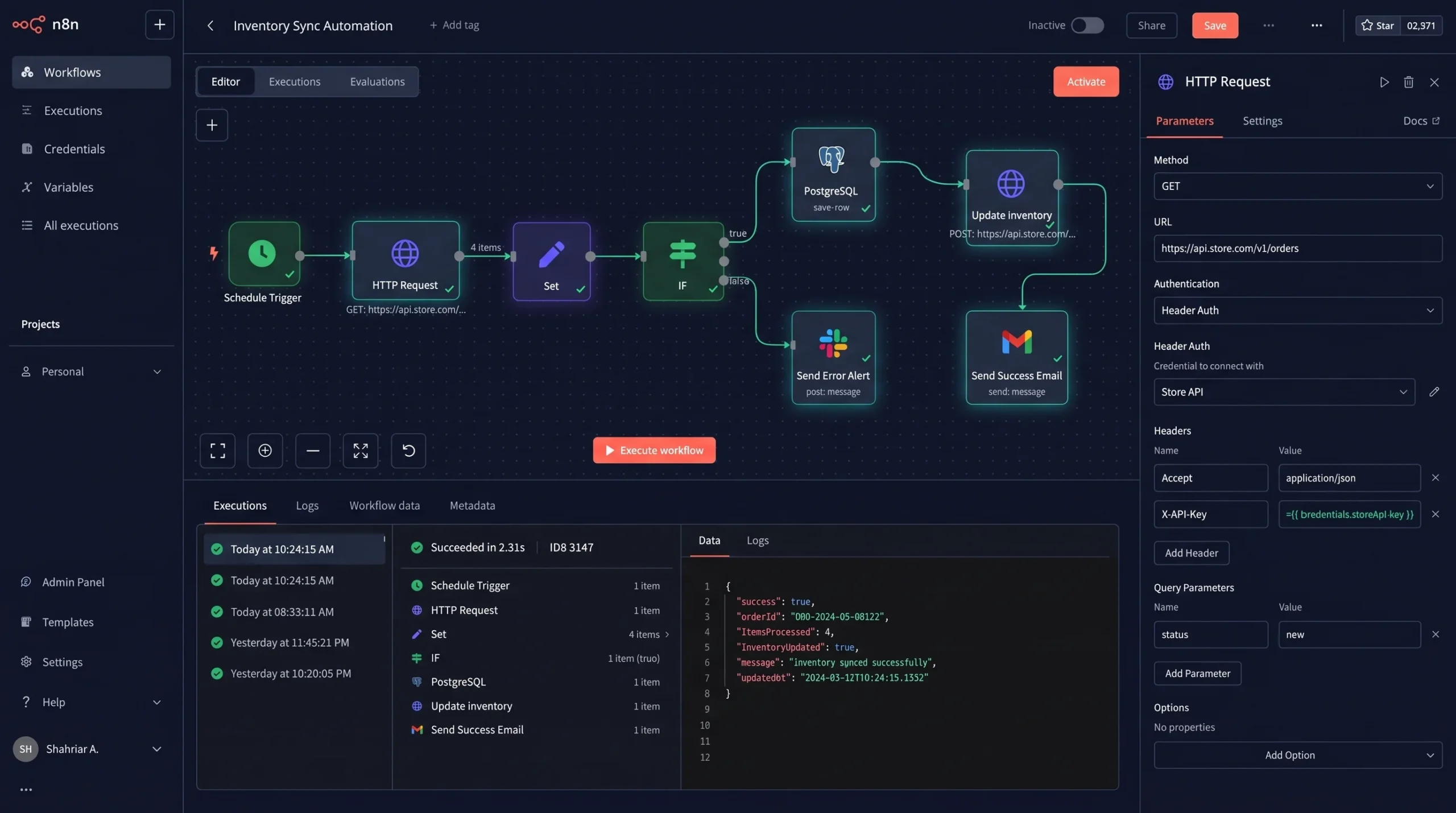Select the Send Success Email Gmail node
This screenshot has width=1456, height=813.
1016,357
